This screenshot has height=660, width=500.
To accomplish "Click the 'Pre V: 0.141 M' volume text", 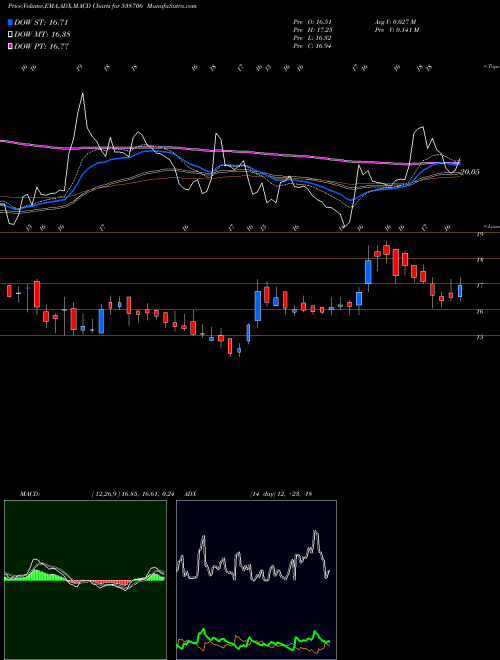I will pyautogui.click(x=396, y=30).
